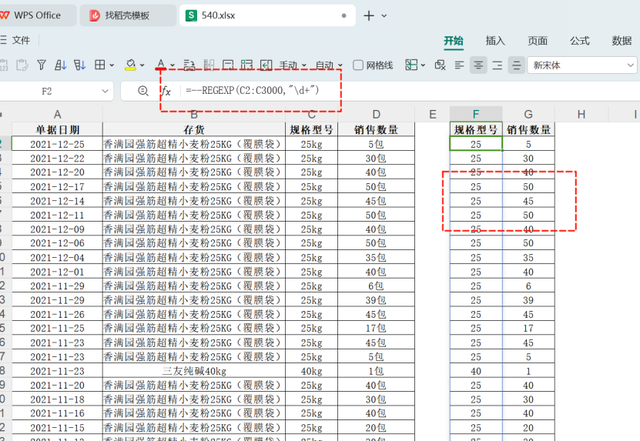Click cell 6包
The width and height of the screenshot is (640, 441).
(376, 286)
